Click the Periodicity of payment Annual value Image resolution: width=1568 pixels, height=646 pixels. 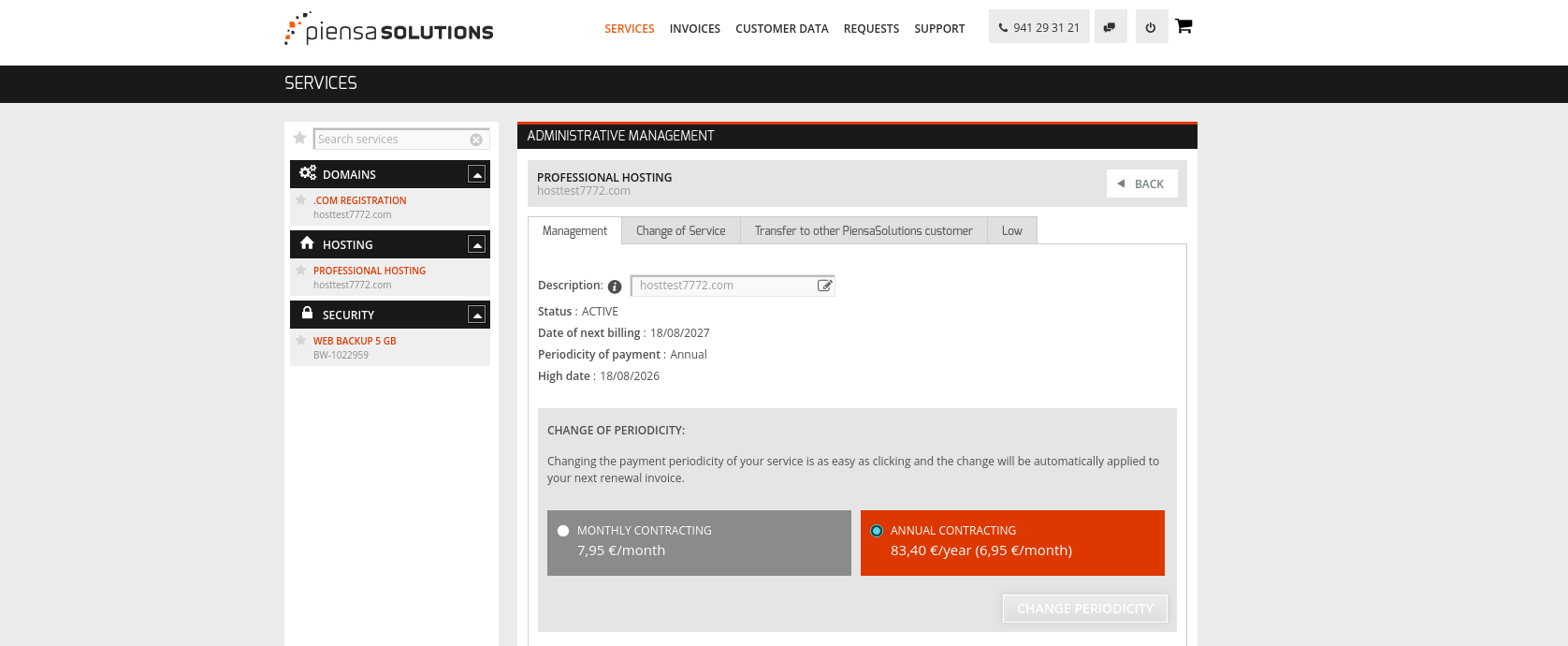pos(689,355)
